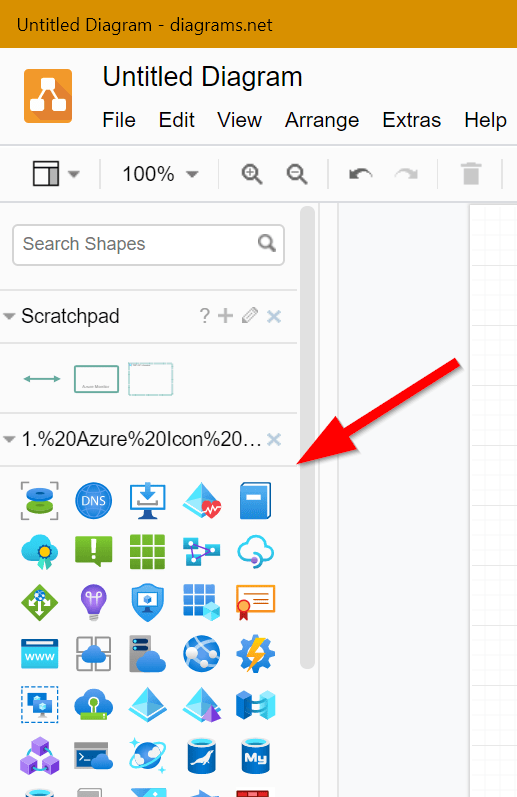
Task: Edit the Scratchpad with pencil icon
Action: click(x=250, y=316)
